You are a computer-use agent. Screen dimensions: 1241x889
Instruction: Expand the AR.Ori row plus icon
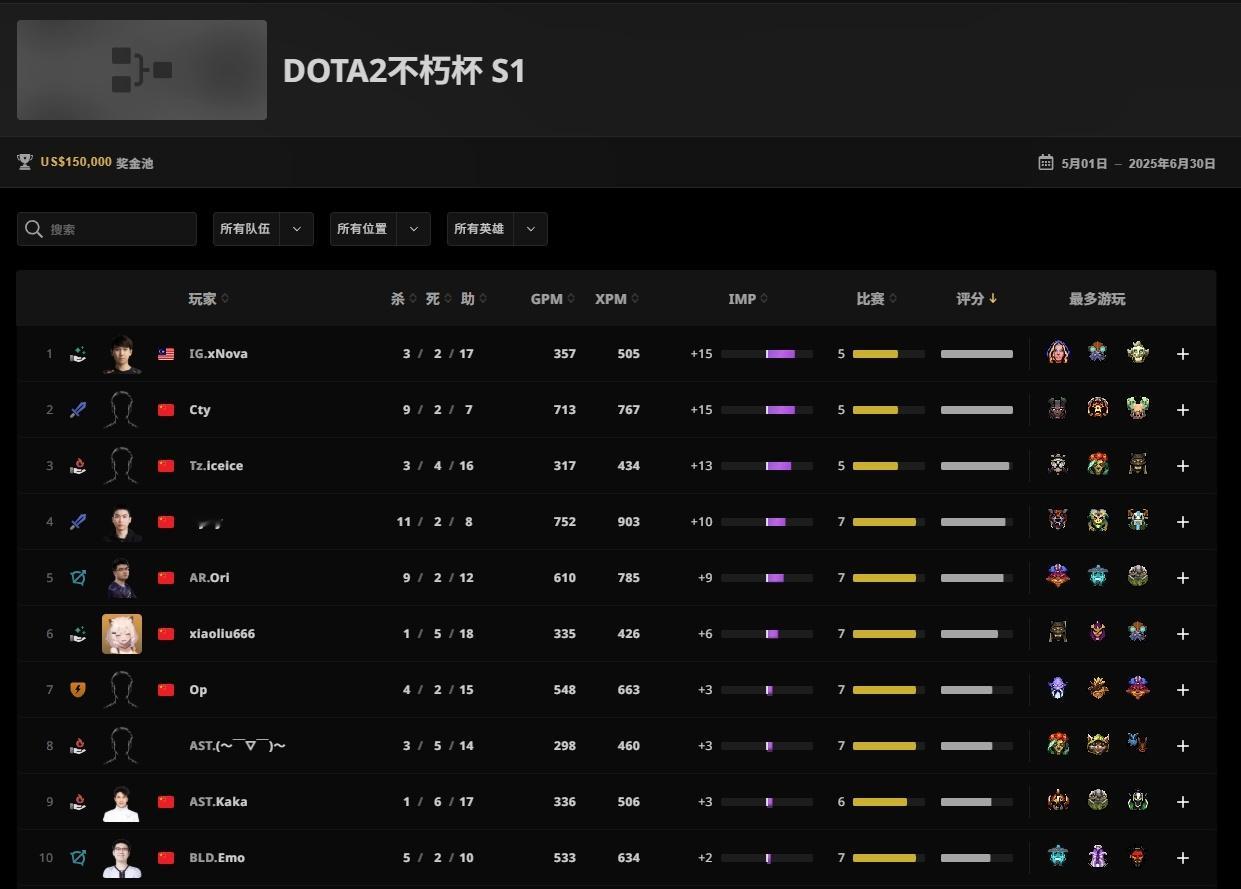click(1183, 578)
